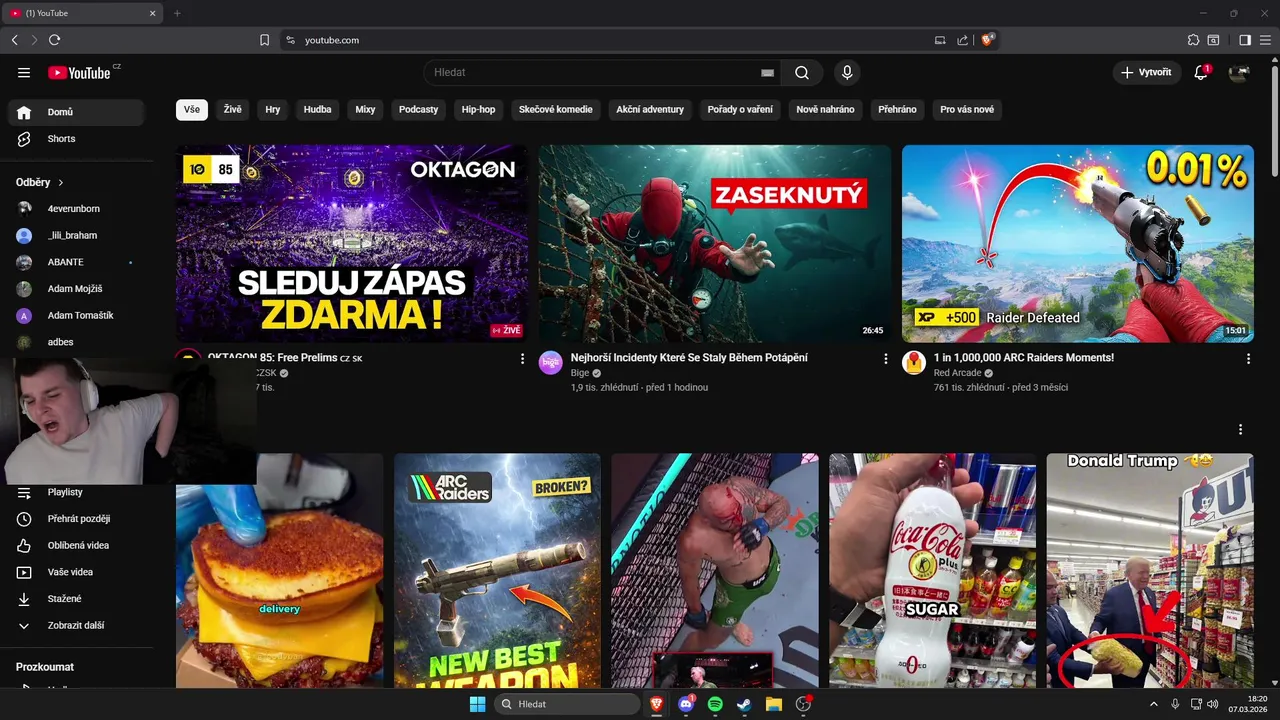Show hidden system tray icons
The image size is (1280, 720).
[1153, 704]
